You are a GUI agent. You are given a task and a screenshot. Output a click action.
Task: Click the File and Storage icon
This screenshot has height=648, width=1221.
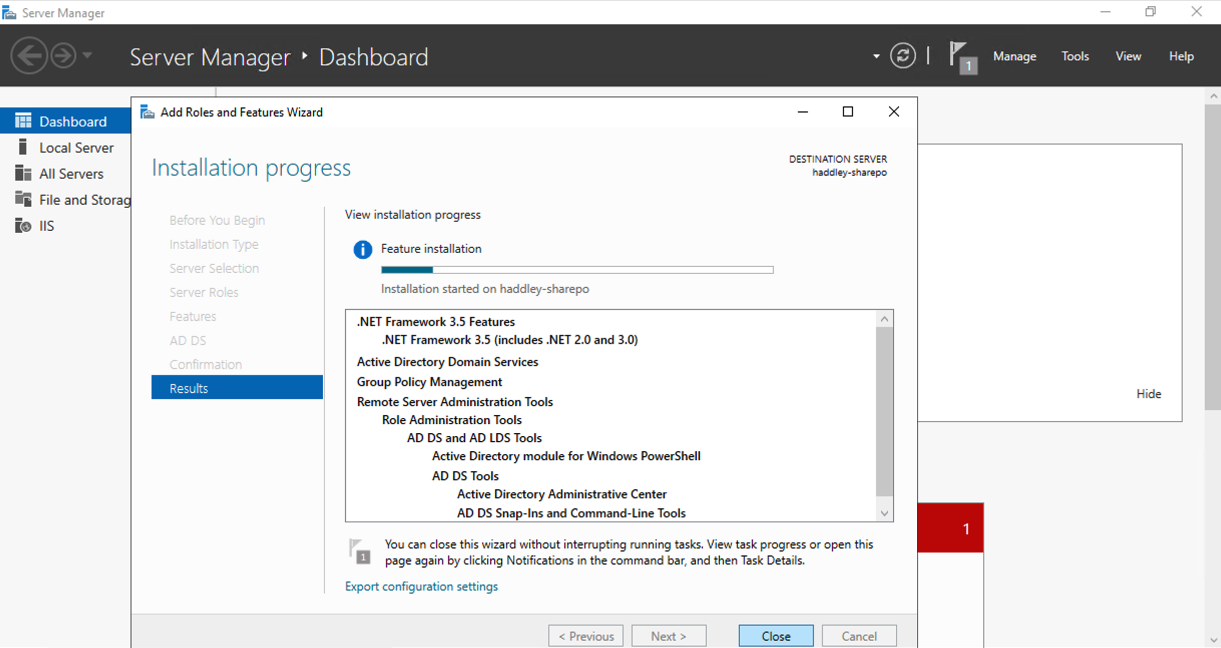tap(23, 199)
